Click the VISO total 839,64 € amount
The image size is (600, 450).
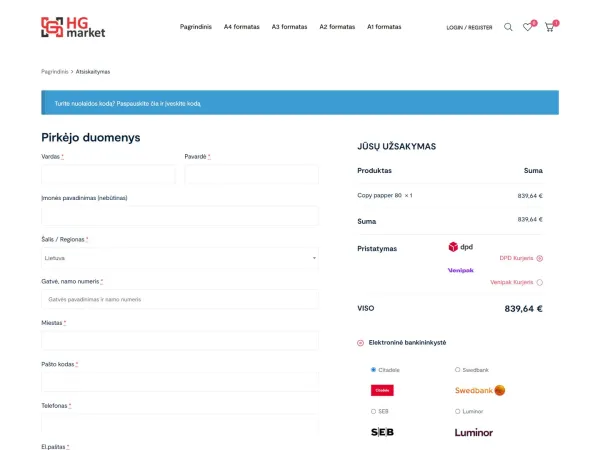tap(523, 308)
